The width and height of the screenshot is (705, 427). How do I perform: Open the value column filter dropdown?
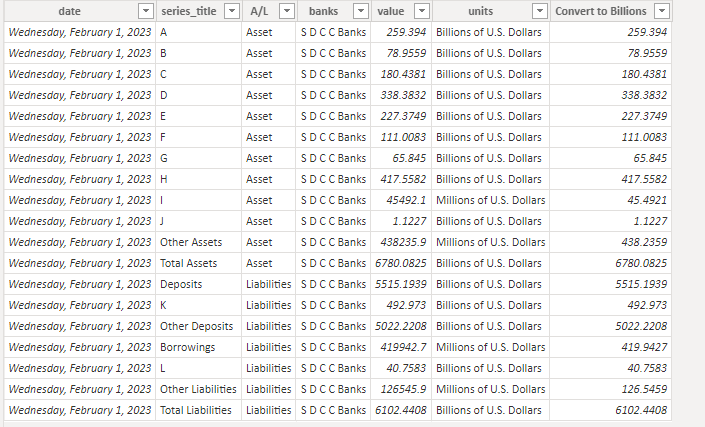pyautogui.click(x=422, y=11)
